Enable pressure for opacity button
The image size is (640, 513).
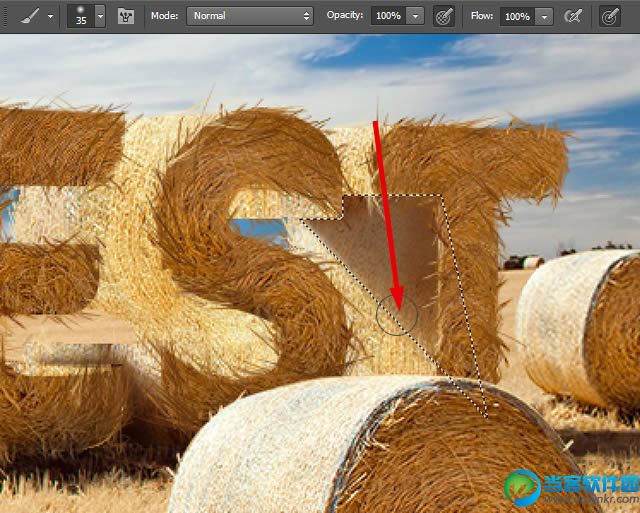[444, 16]
